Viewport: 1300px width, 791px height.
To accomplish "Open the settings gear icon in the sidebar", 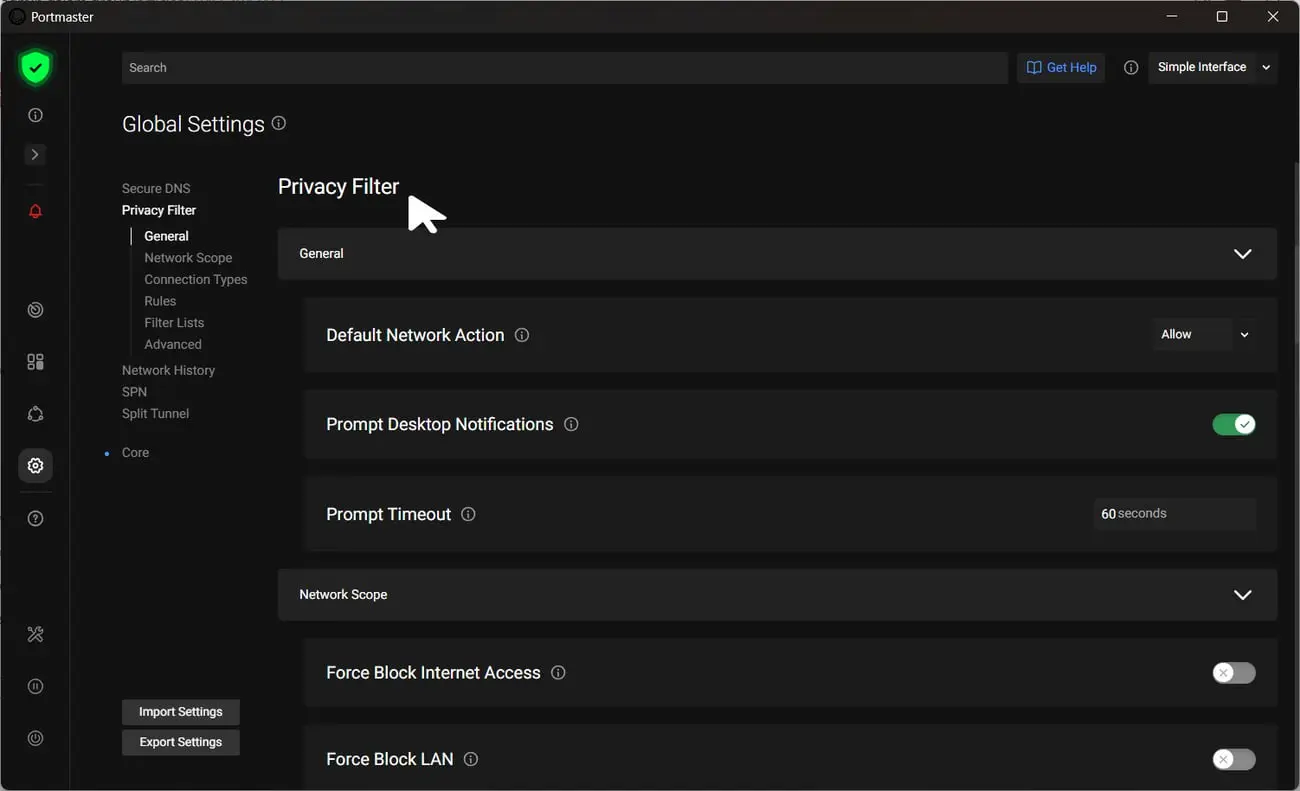I will click(35, 466).
